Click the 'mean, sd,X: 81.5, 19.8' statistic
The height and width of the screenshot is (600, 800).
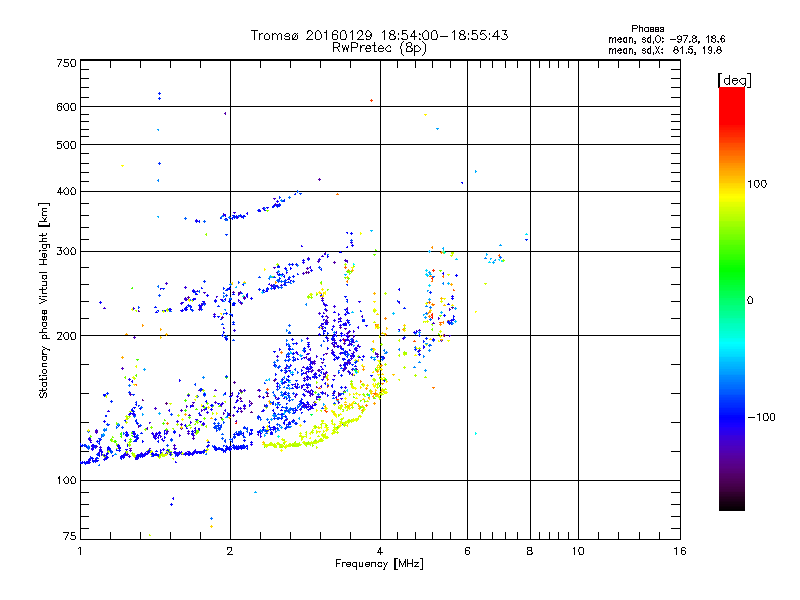pyautogui.click(x=665, y=50)
